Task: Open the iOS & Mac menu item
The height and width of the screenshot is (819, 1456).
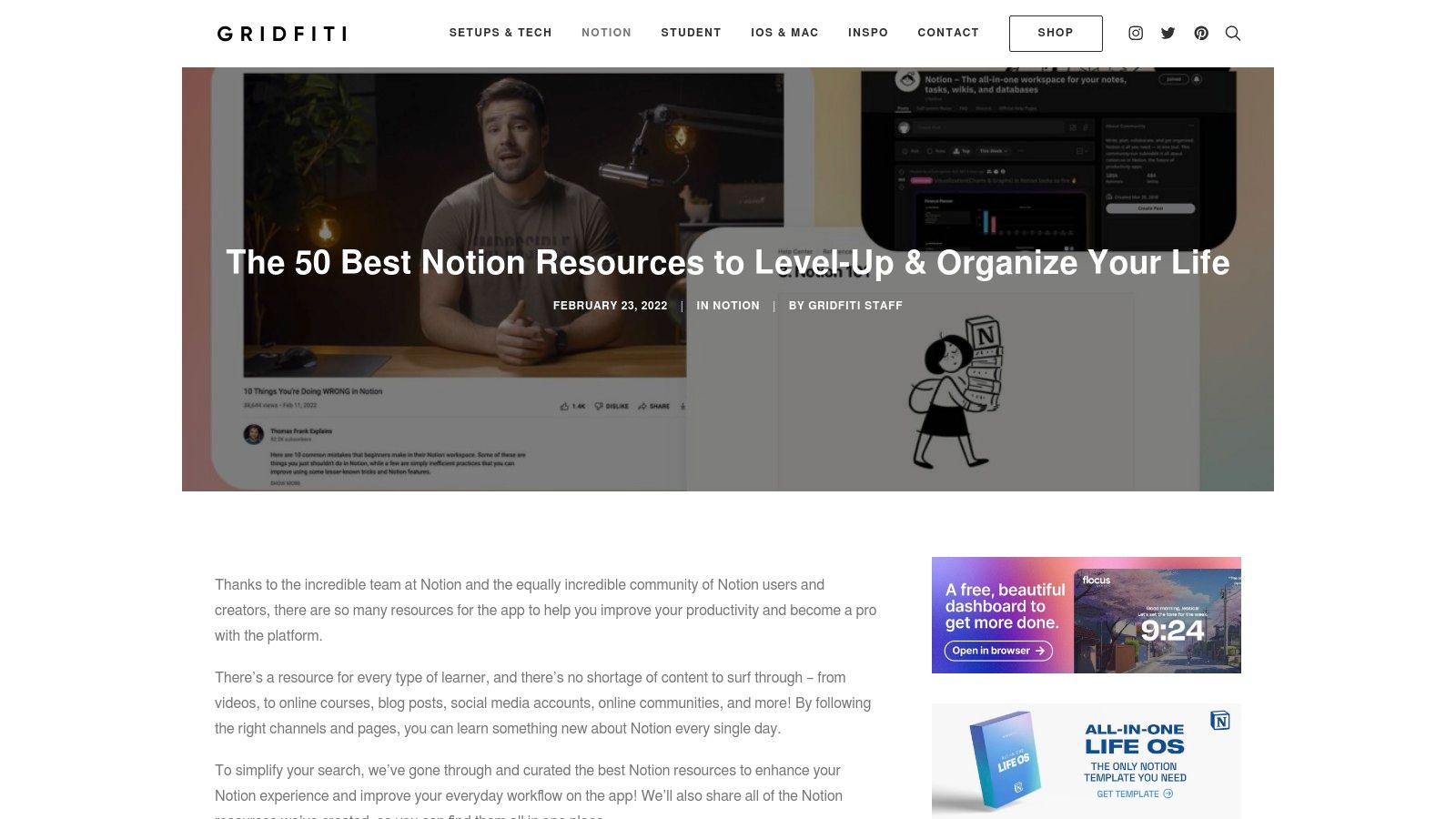Action: click(x=784, y=33)
